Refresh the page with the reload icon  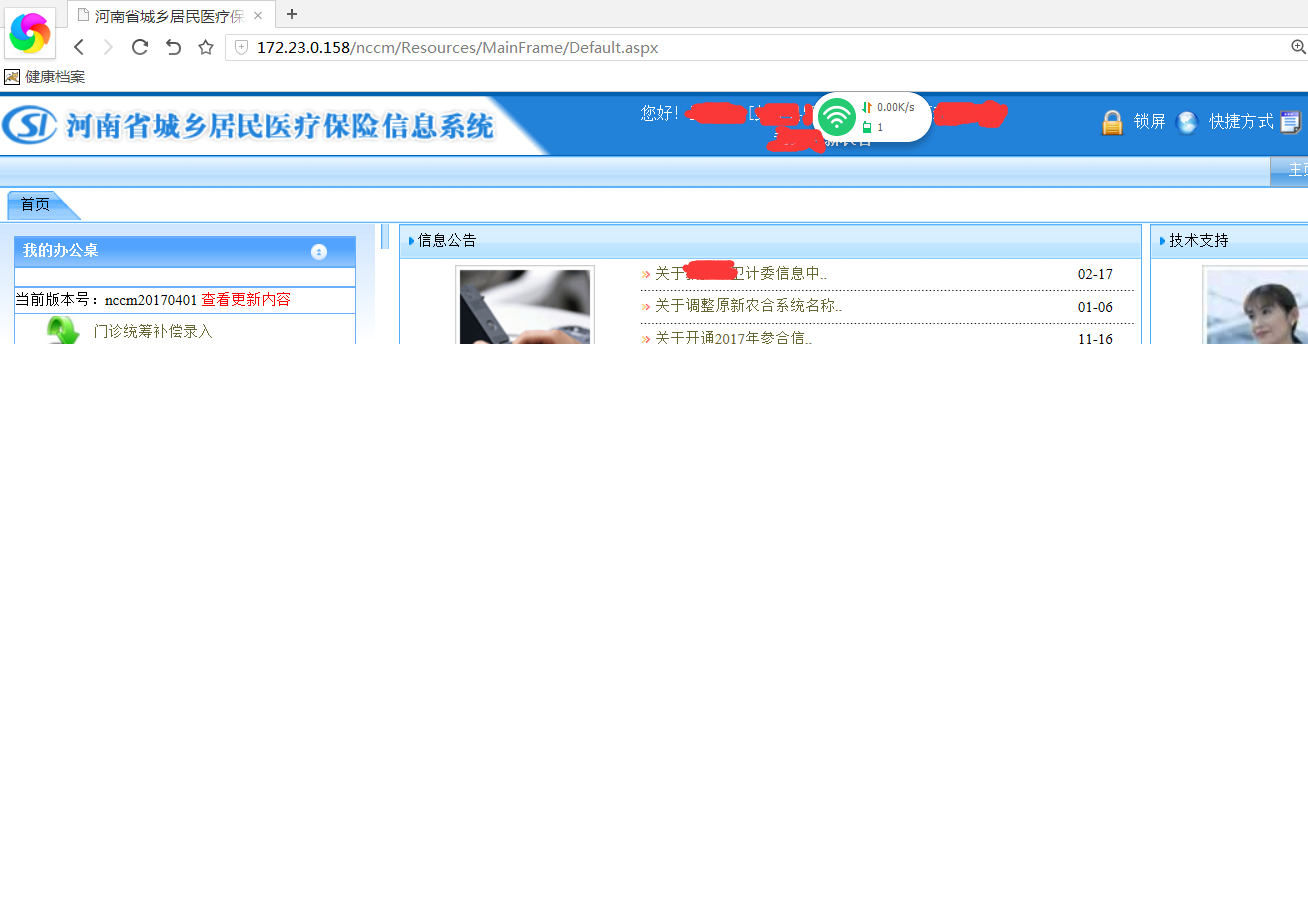point(139,46)
